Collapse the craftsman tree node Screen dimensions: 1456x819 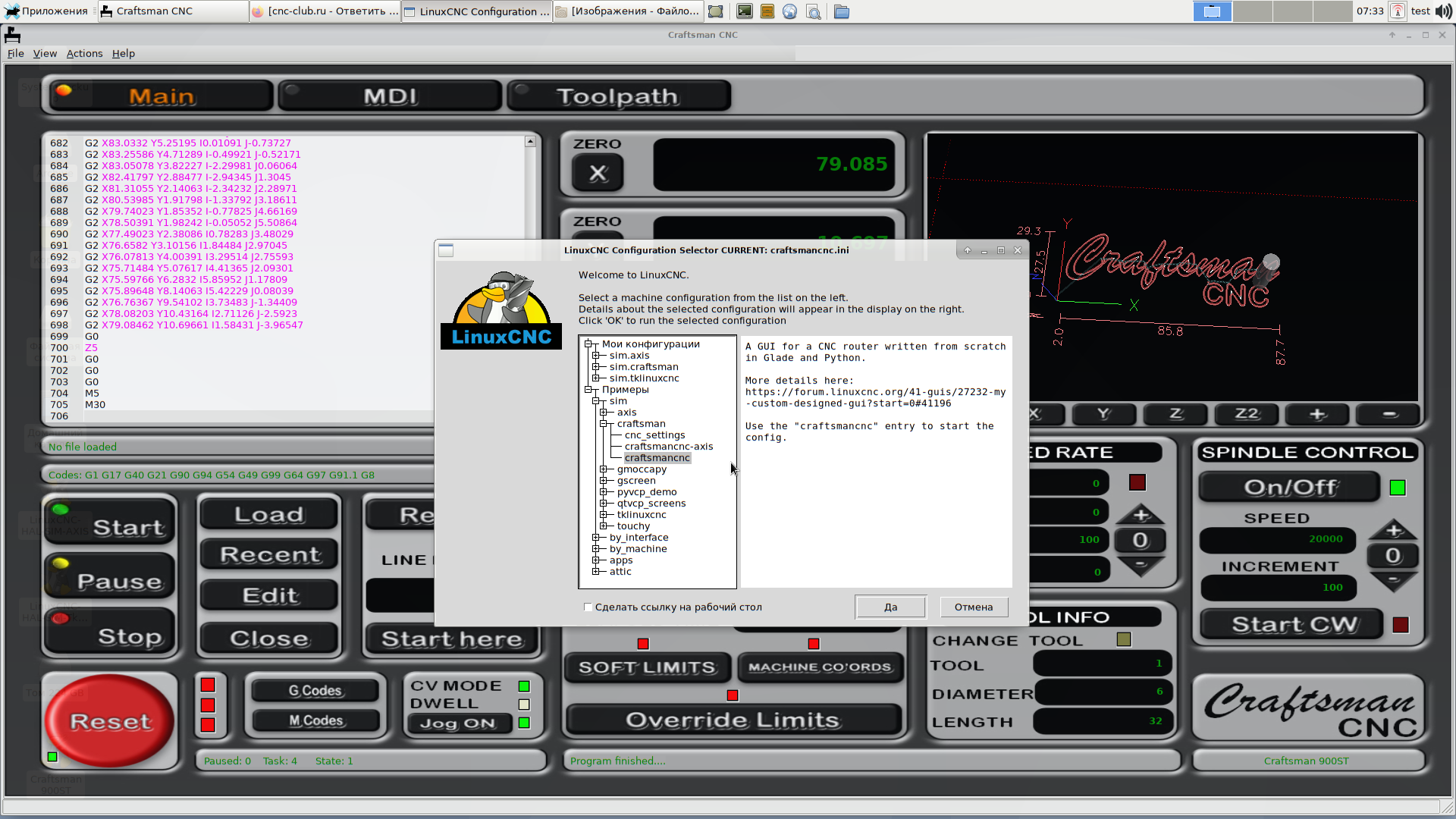tap(604, 424)
